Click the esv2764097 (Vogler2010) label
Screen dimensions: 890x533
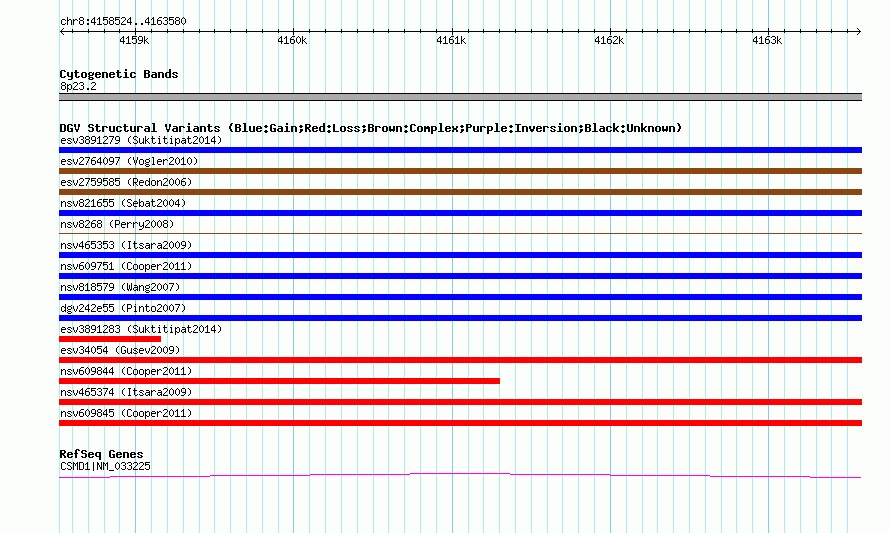pyautogui.click(x=129, y=161)
